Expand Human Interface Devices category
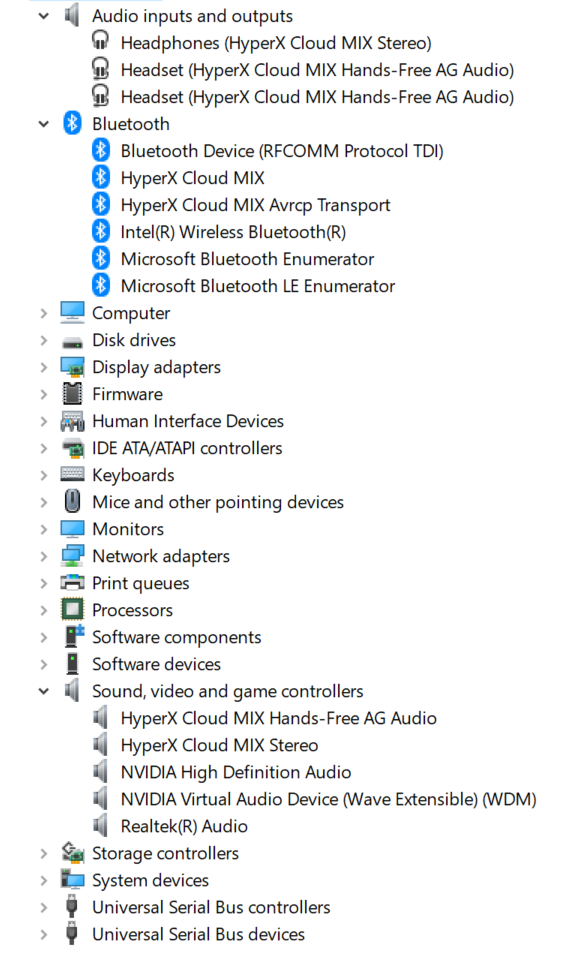 43,421
